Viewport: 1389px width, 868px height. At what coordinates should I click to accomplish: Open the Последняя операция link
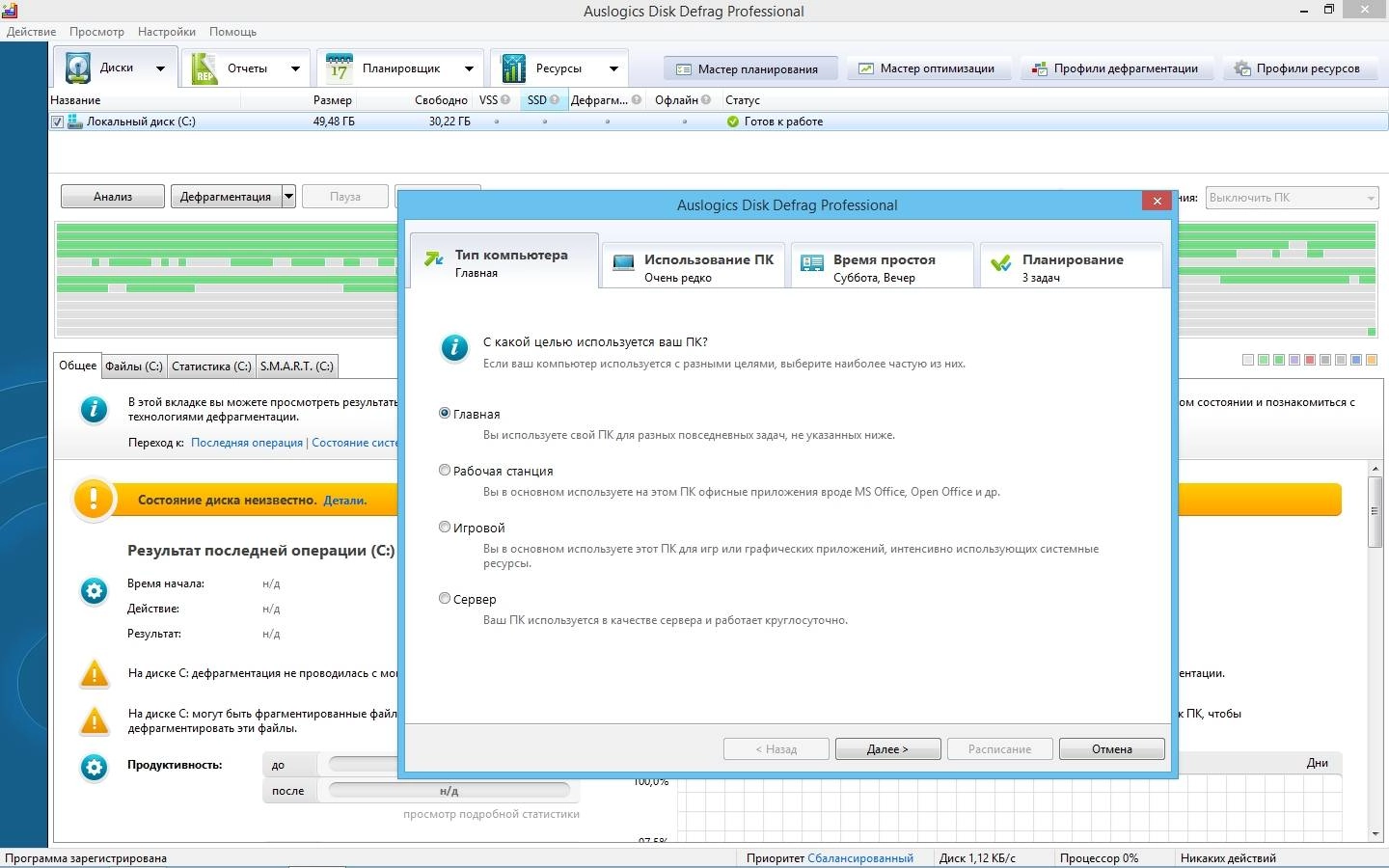pos(247,443)
